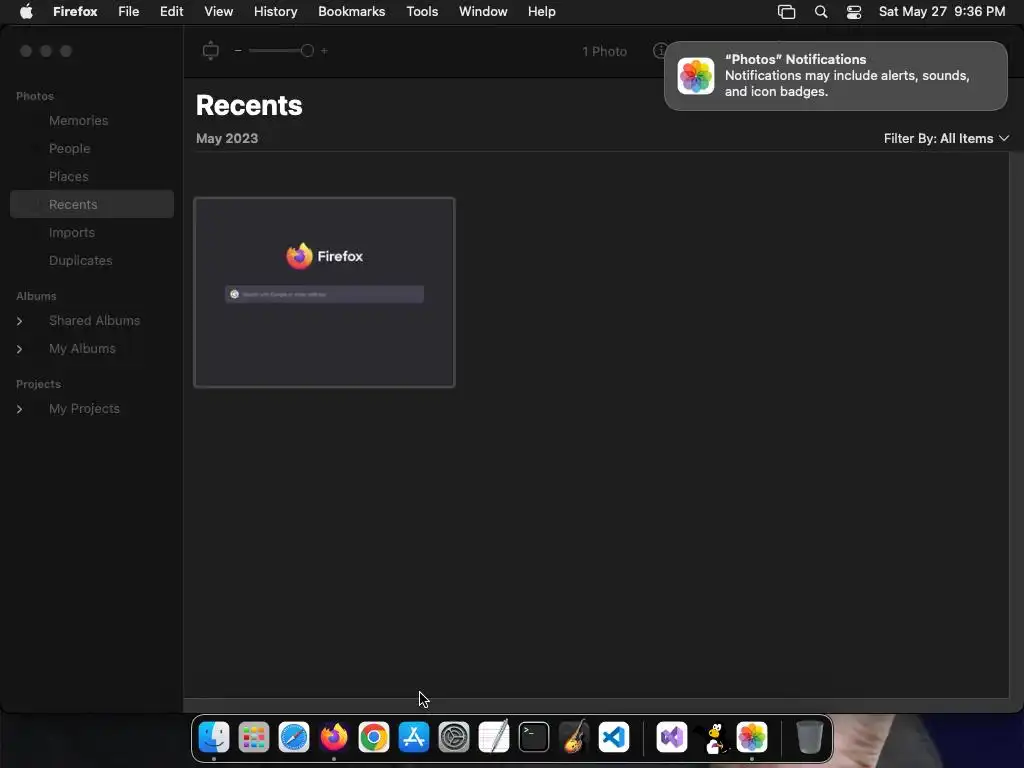This screenshot has height=768, width=1024.
Task: Open Memories in the sidebar
Action: pos(78,120)
